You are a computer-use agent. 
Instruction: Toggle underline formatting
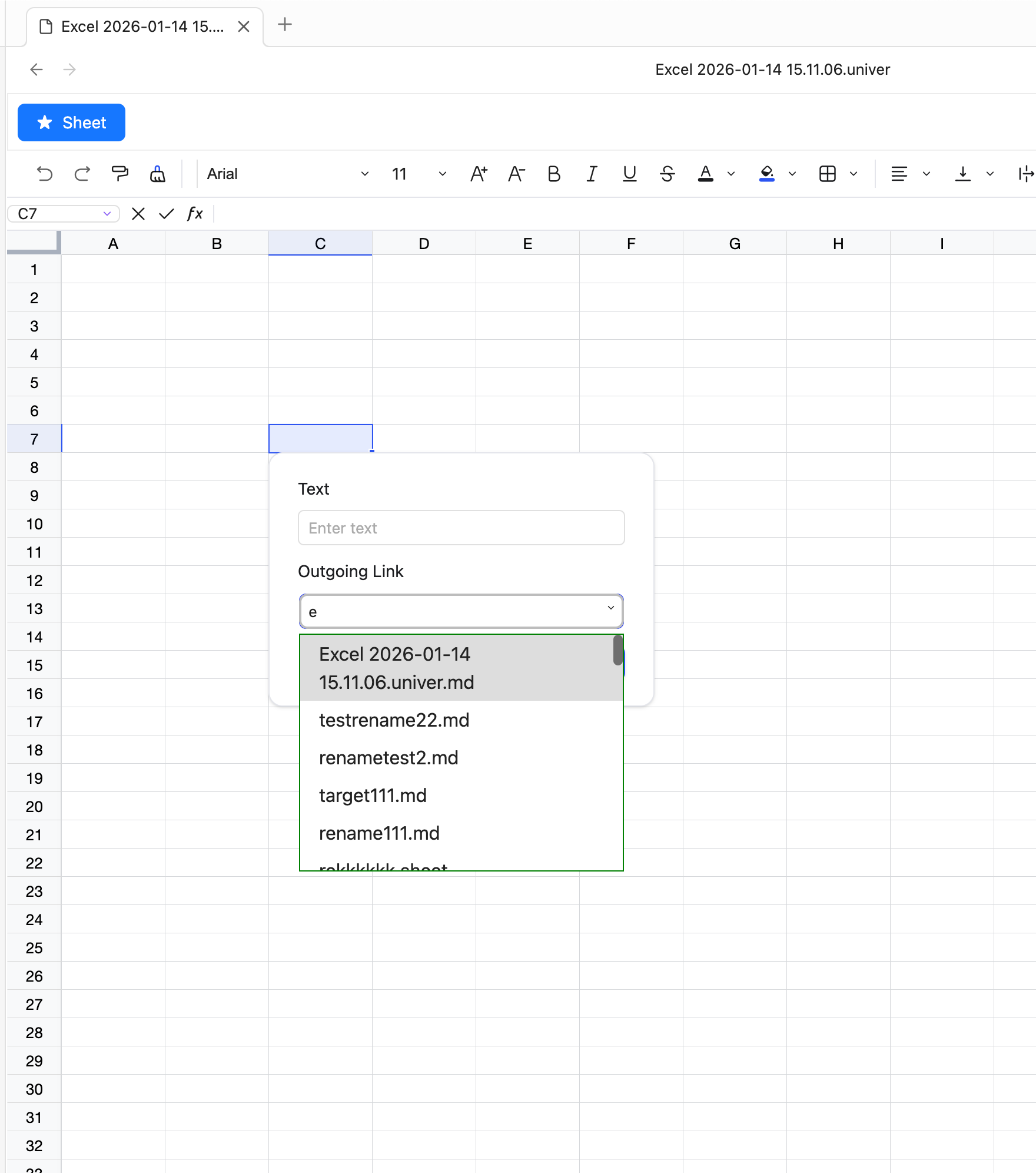pos(629,174)
